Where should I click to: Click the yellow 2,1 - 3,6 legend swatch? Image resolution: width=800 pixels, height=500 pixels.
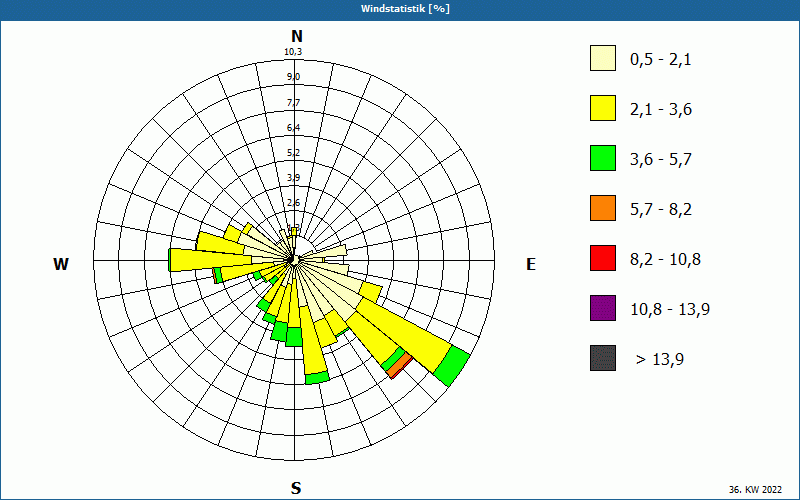(x=603, y=108)
